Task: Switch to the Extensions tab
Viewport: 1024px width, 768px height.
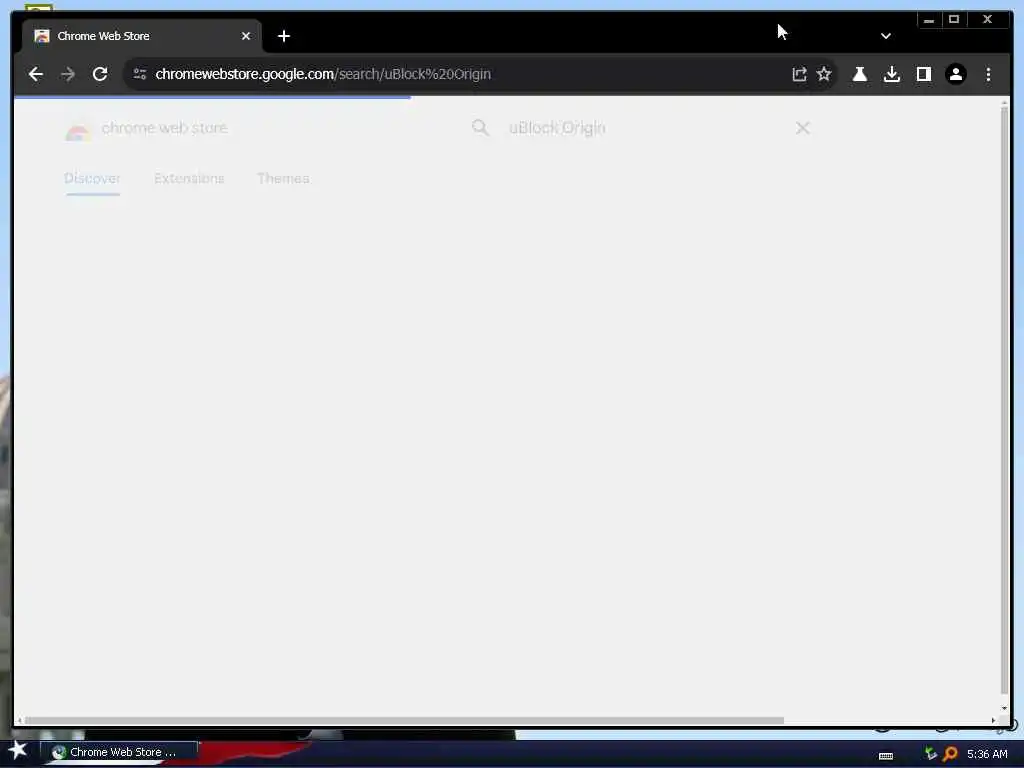Action: pos(189,179)
